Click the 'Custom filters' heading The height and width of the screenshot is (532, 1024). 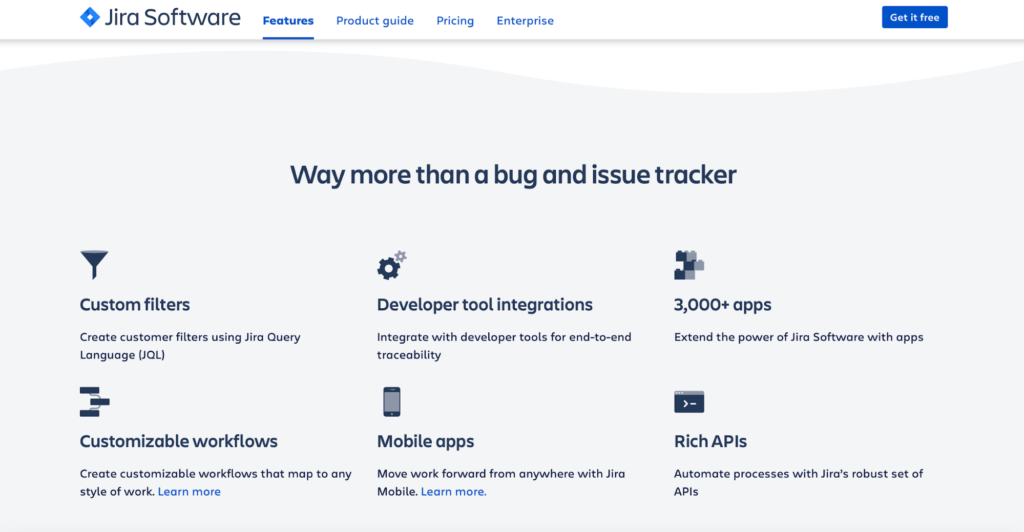(x=135, y=304)
